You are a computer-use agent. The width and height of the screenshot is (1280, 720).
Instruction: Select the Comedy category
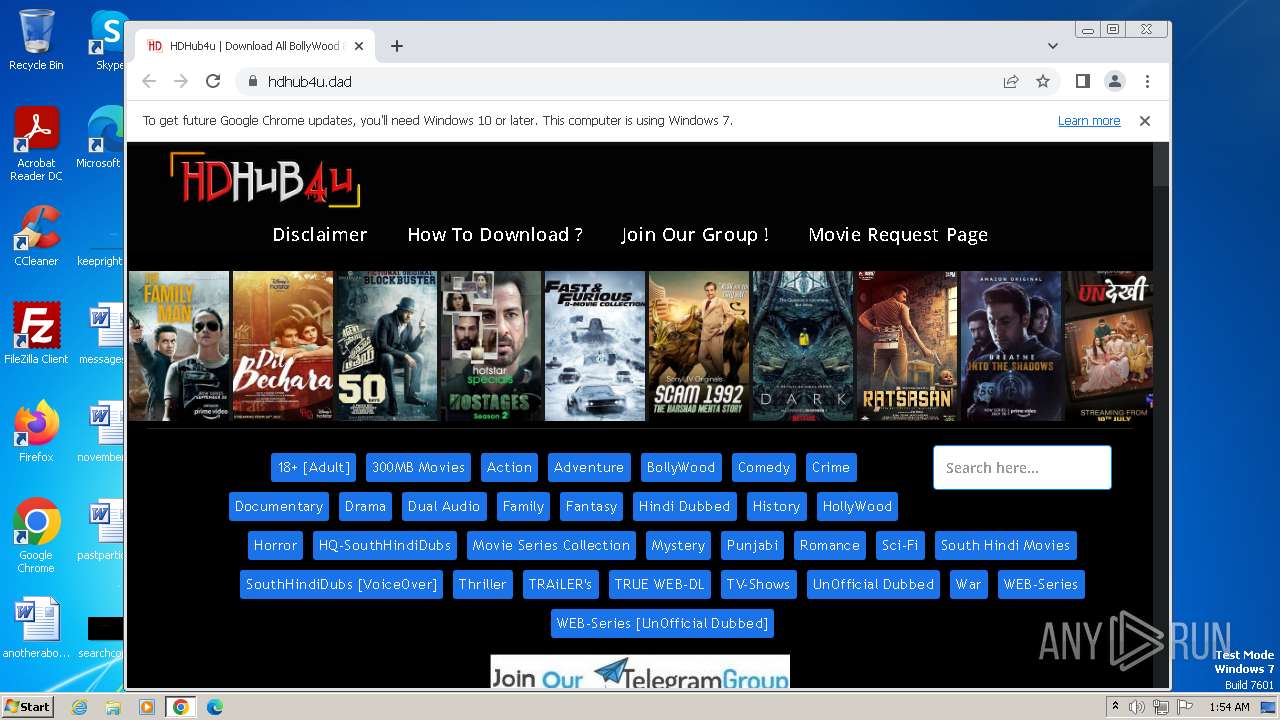coord(764,468)
